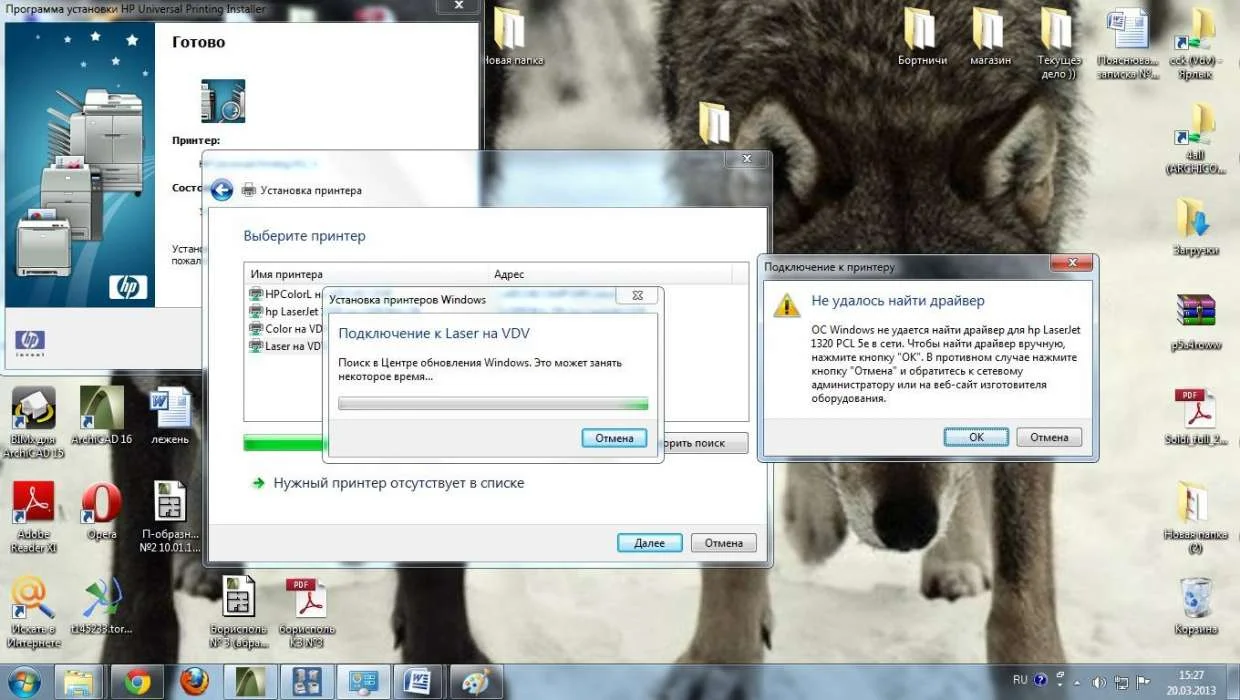1240x700 pixels.
Task: Select the П-образн... №2 ArchiCAD file
Action: (x=170, y=518)
